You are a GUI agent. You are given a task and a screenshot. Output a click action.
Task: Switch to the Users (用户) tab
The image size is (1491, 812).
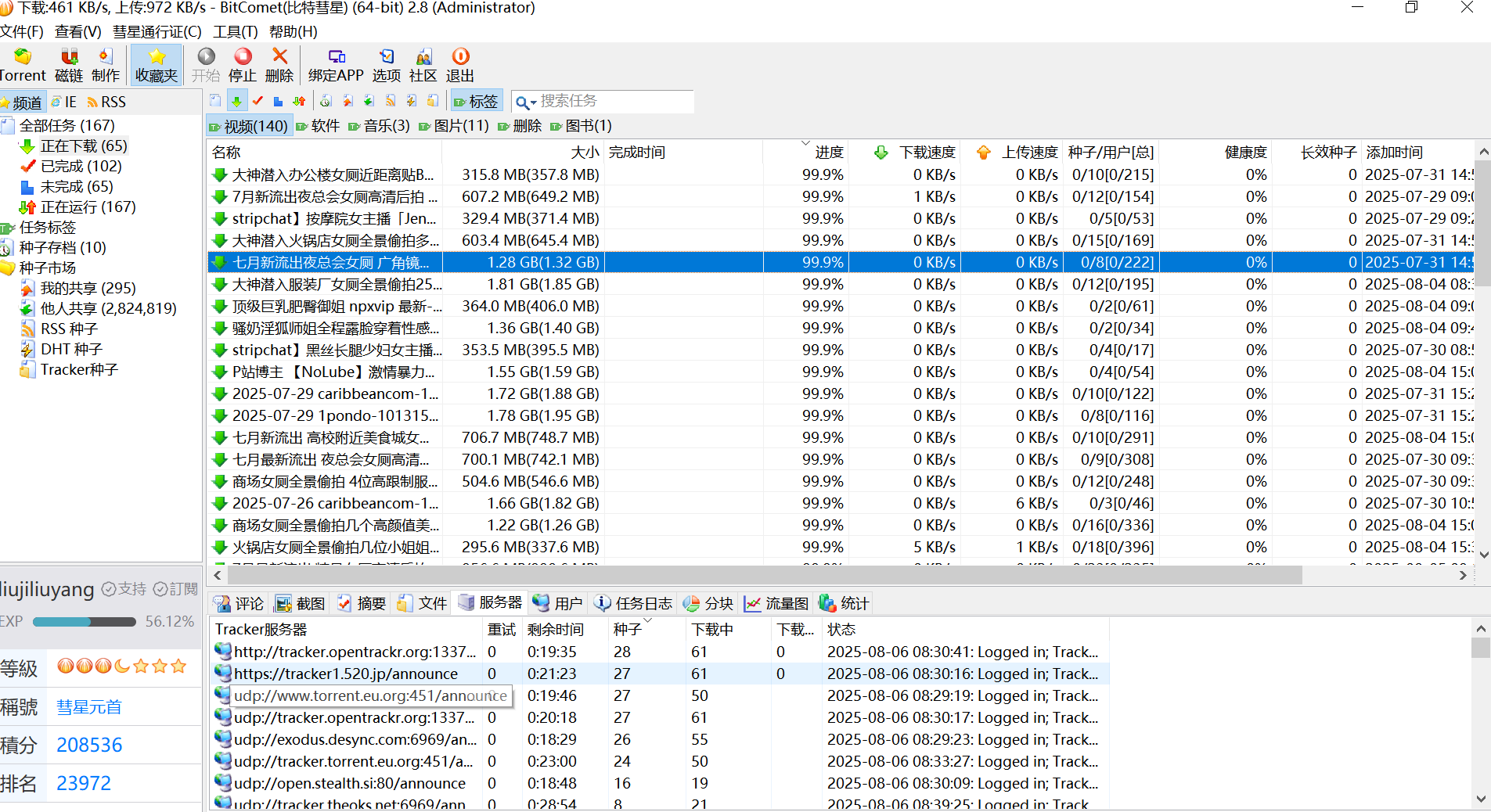[x=558, y=603]
